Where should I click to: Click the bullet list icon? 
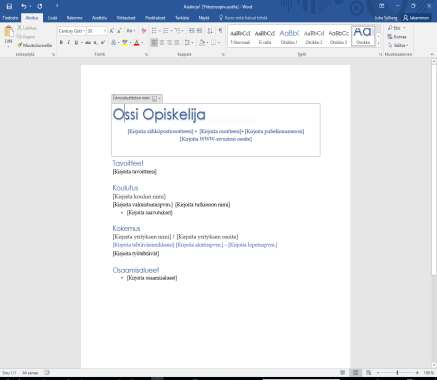click(x=154, y=31)
